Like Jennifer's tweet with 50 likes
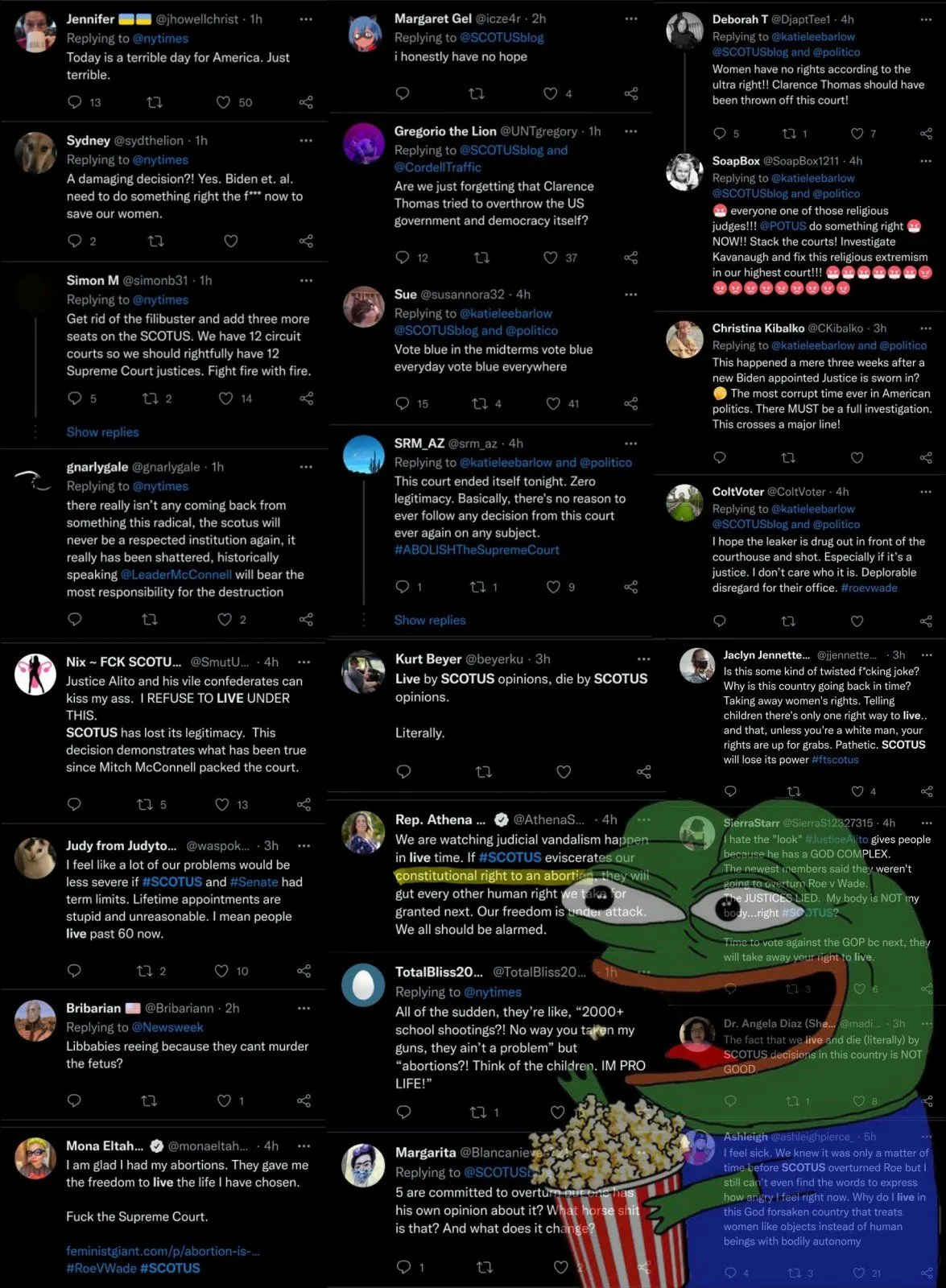Image resolution: width=946 pixels, height=1288 pixels. (x=224, y=102)
